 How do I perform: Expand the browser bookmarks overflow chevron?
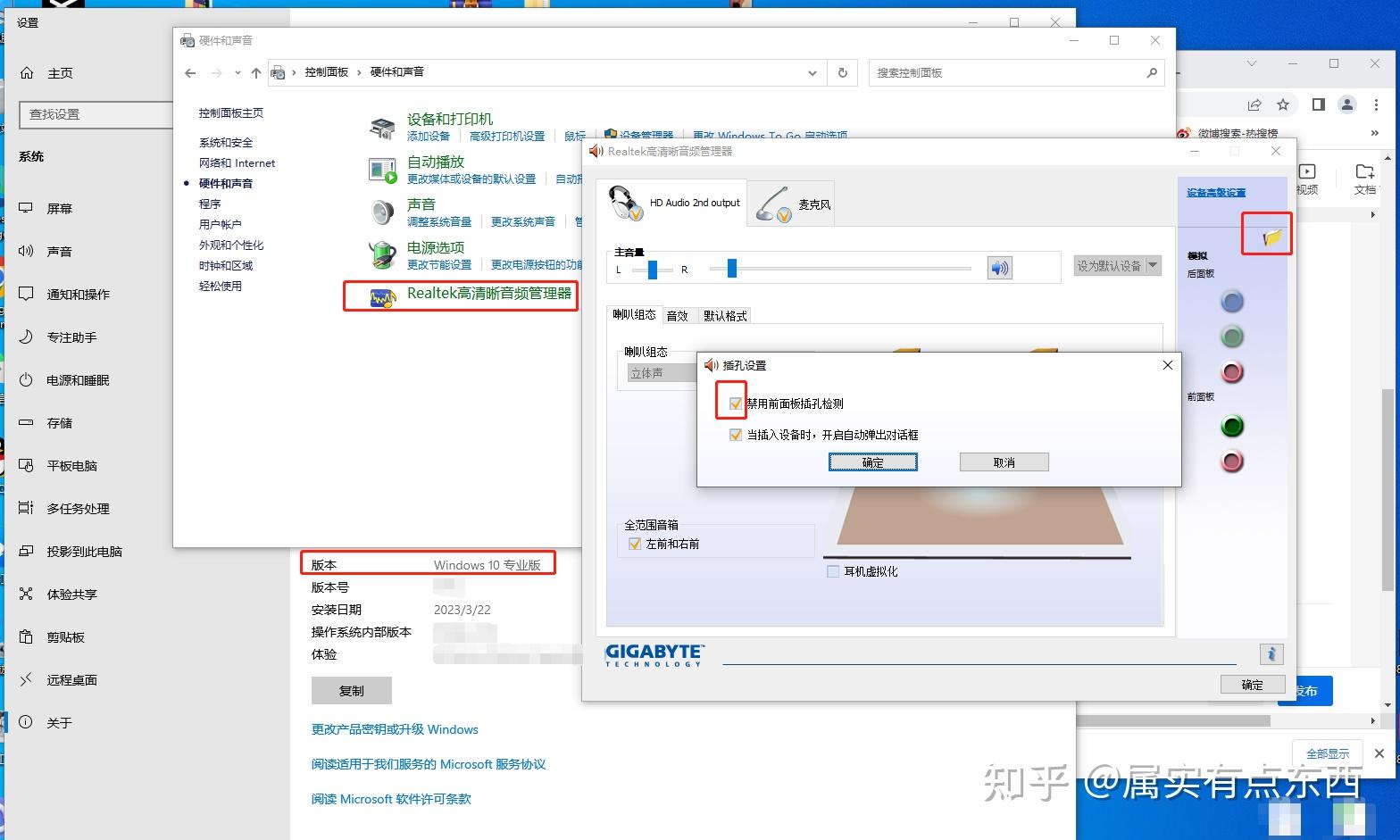(1375, 133)
